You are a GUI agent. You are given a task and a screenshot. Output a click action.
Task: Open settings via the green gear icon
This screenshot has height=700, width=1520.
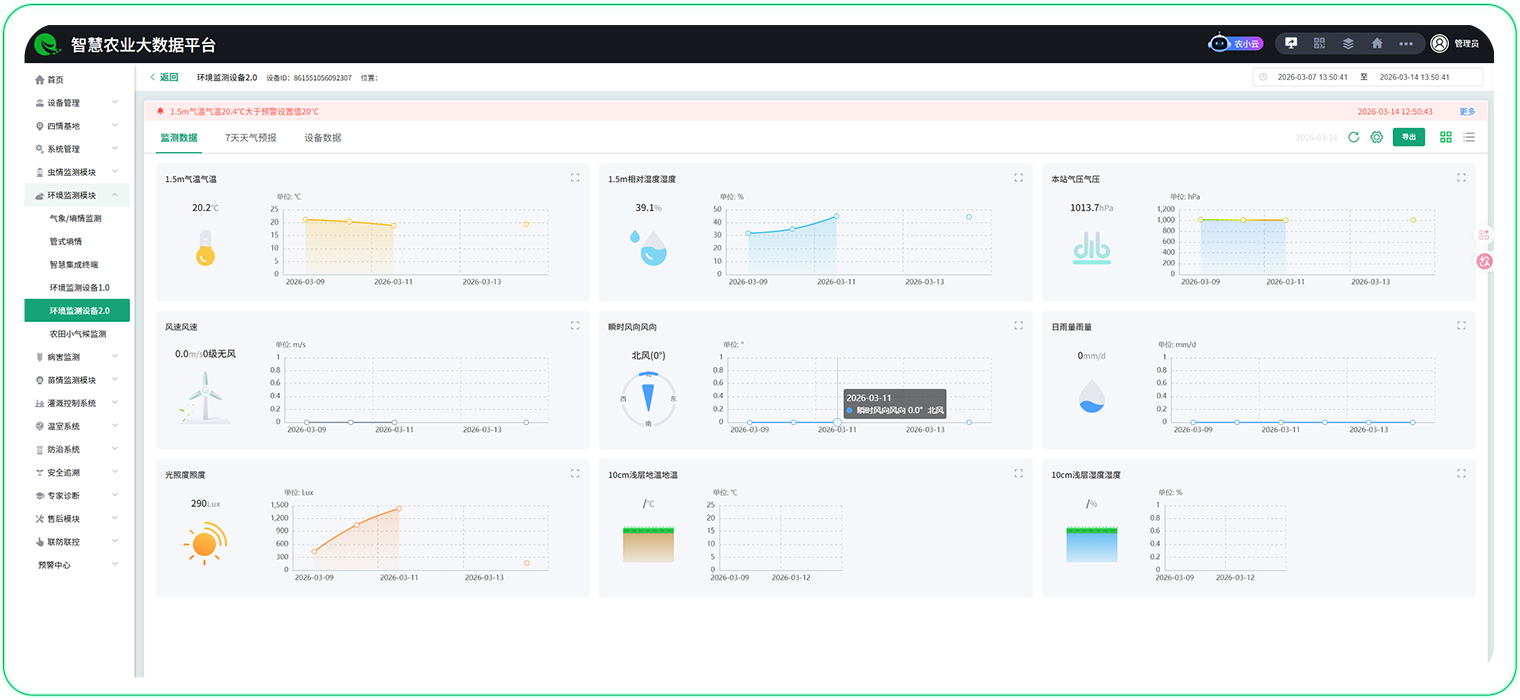click(x=1376, y=137)
